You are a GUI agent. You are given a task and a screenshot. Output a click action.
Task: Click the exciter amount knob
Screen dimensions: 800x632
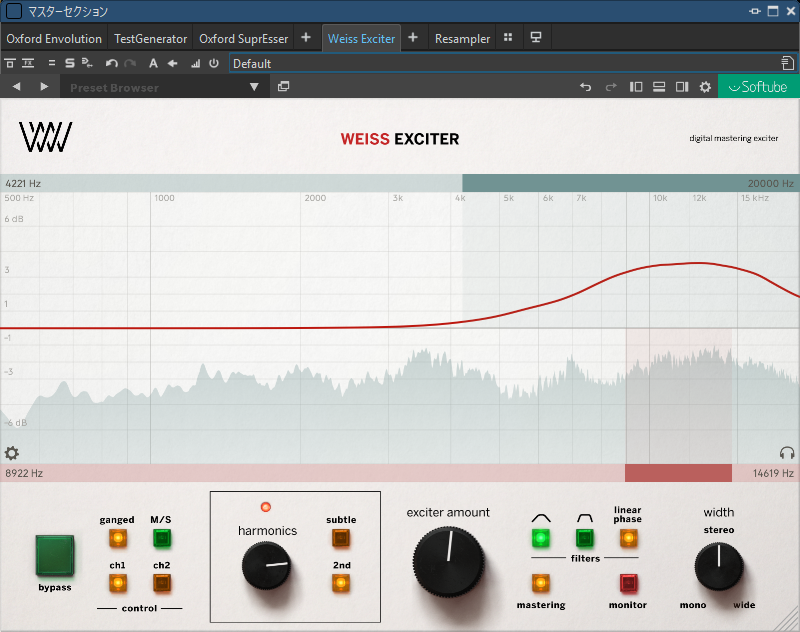click(x=449, y=556)
